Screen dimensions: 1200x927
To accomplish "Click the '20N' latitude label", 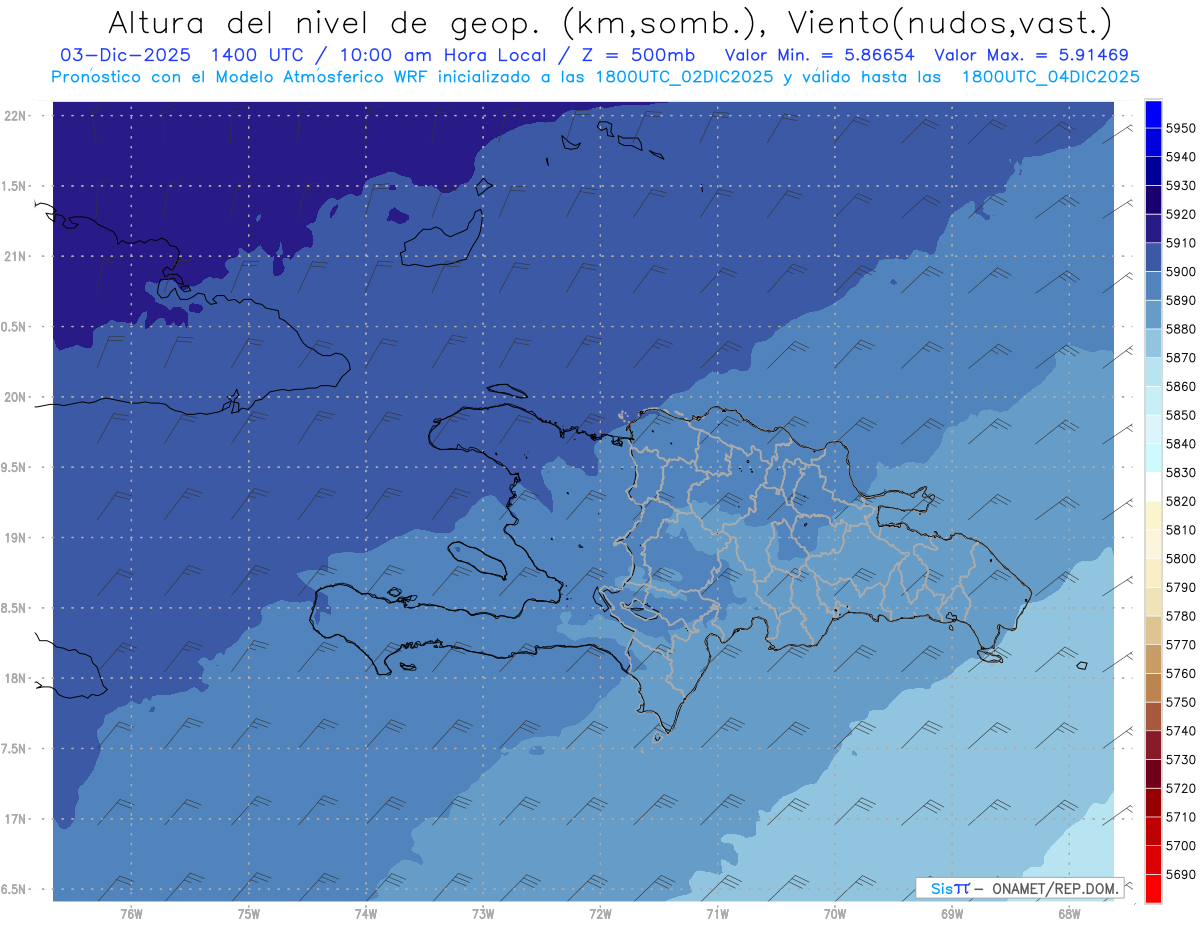I will coord(16,397).
